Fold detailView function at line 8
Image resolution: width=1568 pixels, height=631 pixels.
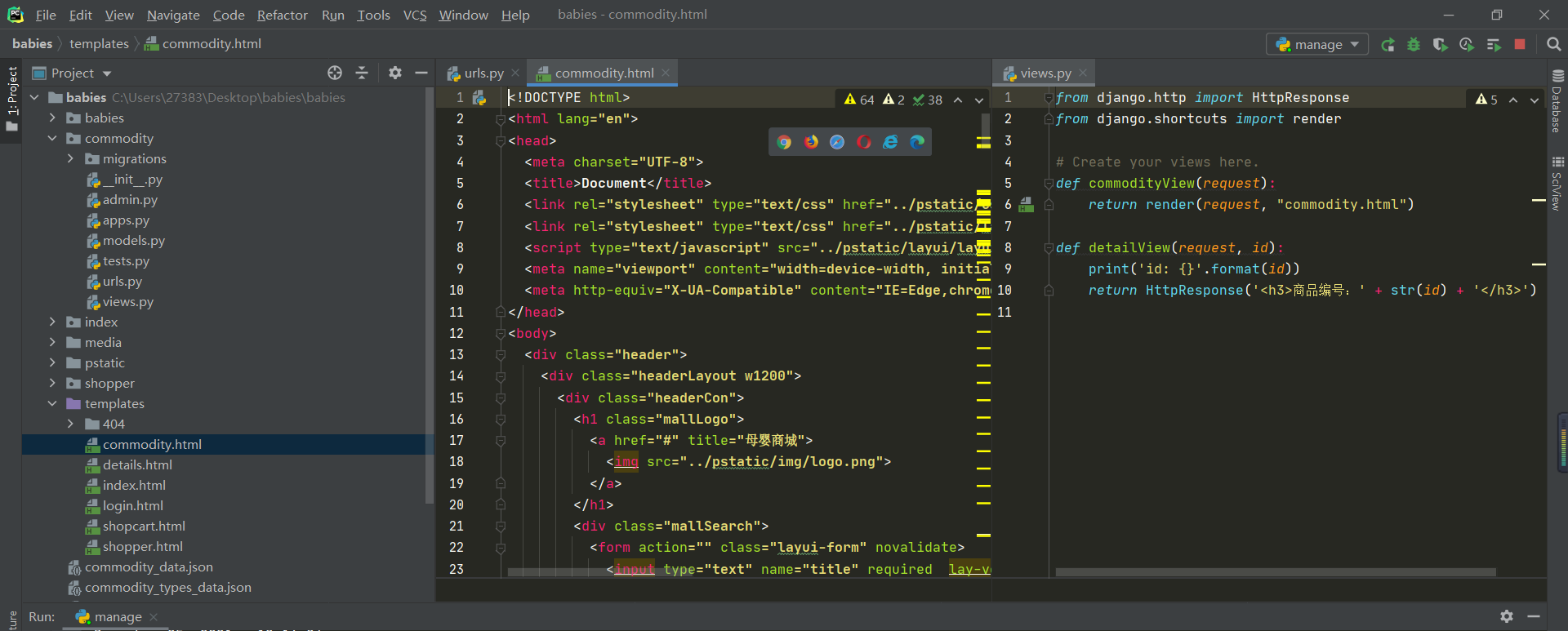point(1049,248)
